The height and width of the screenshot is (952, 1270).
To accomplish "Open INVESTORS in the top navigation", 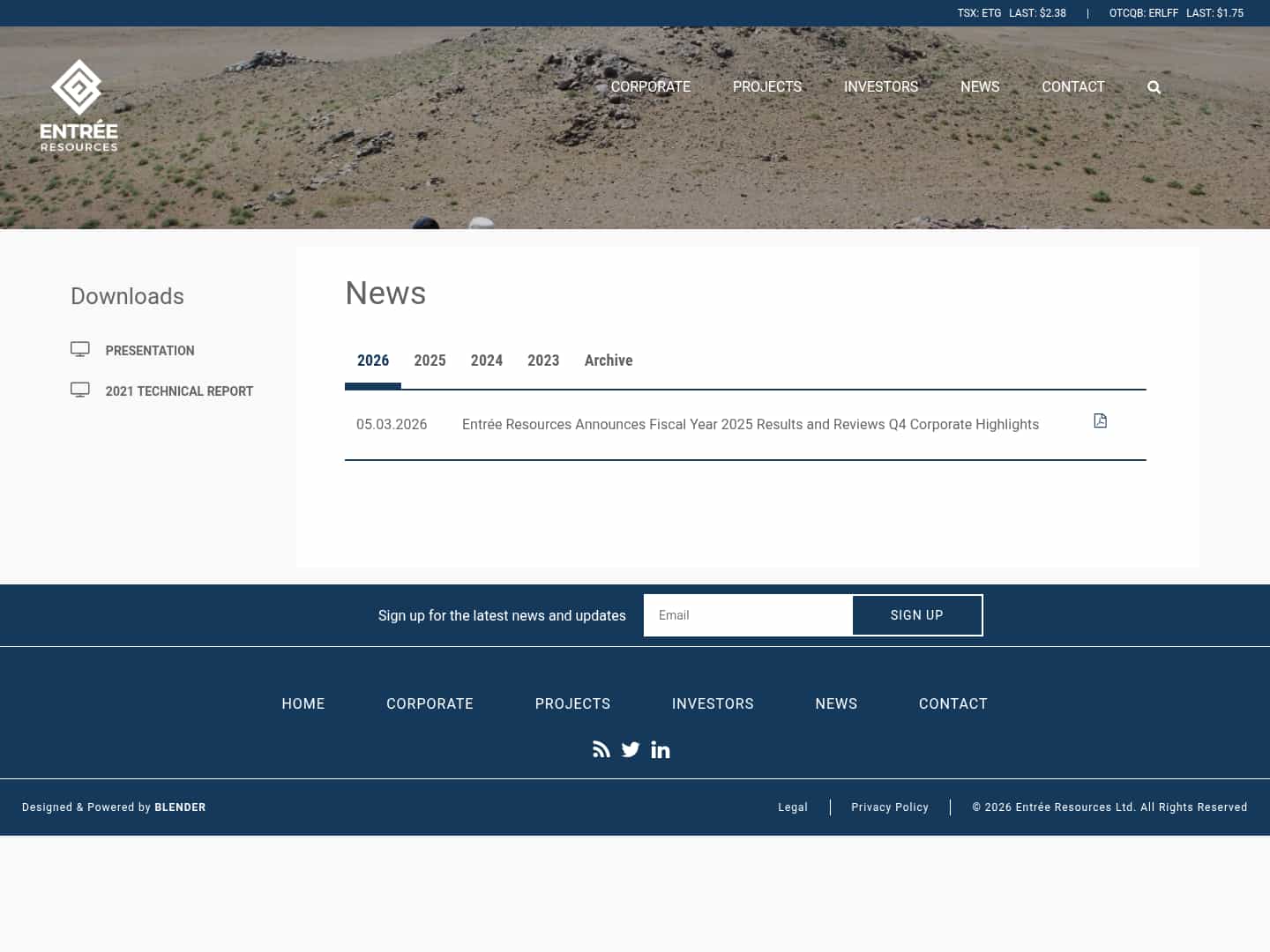I will 881,86.
